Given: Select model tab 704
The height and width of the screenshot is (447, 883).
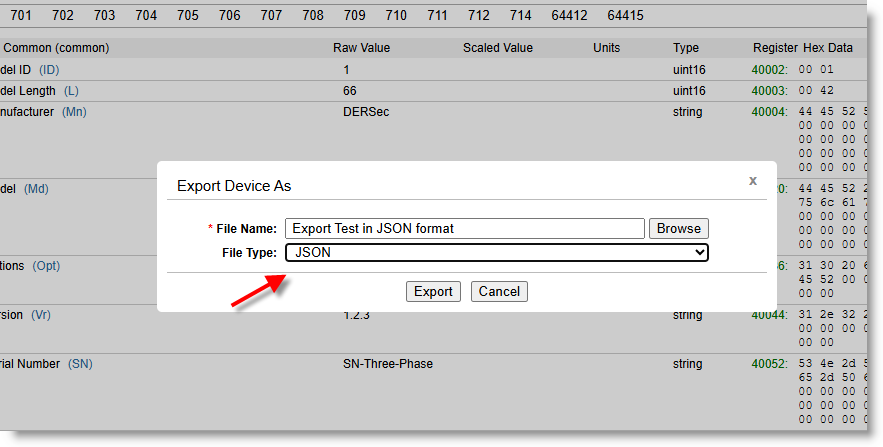Looking at the screenshot, I should (x=146, y=15).
